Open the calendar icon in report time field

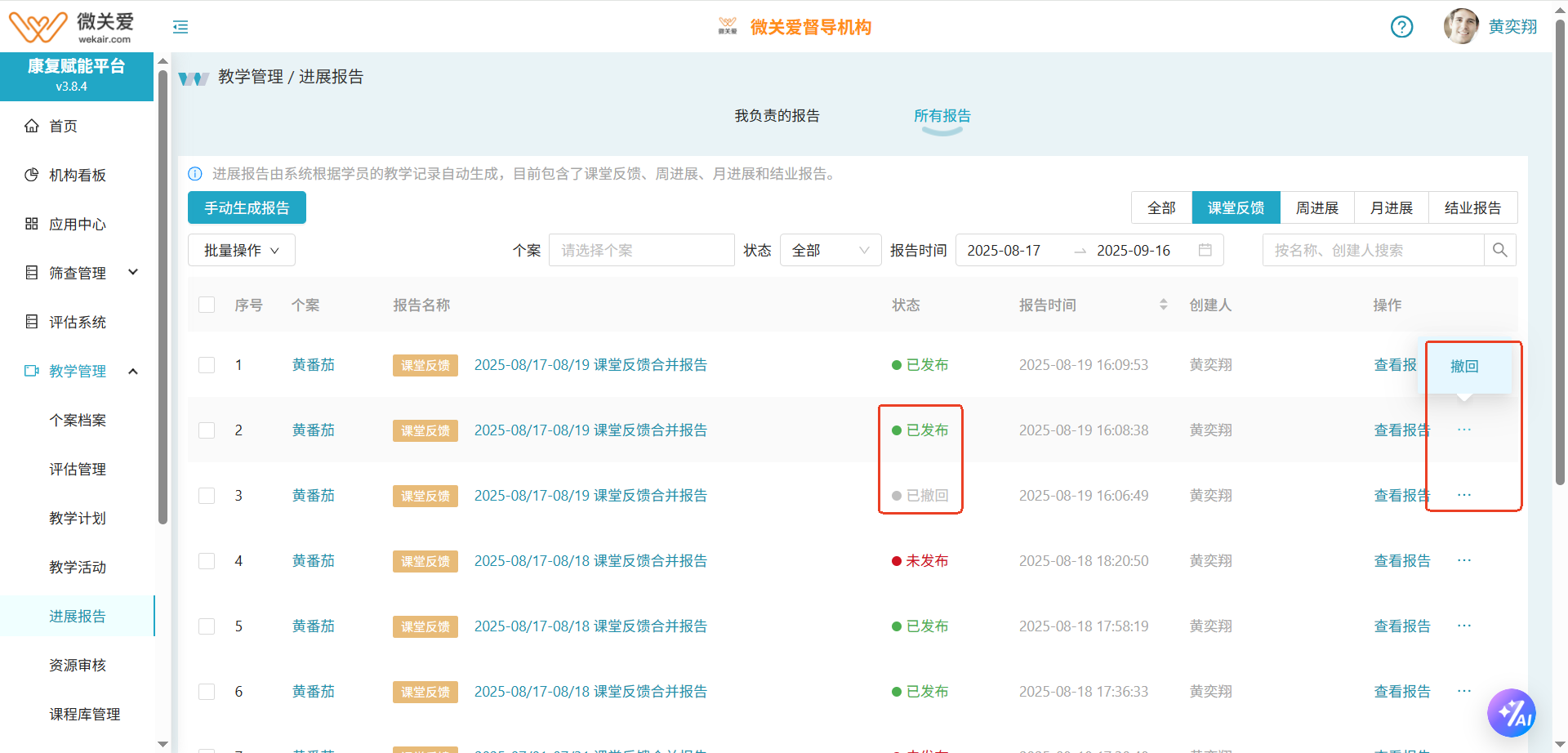coord(1205,250)
